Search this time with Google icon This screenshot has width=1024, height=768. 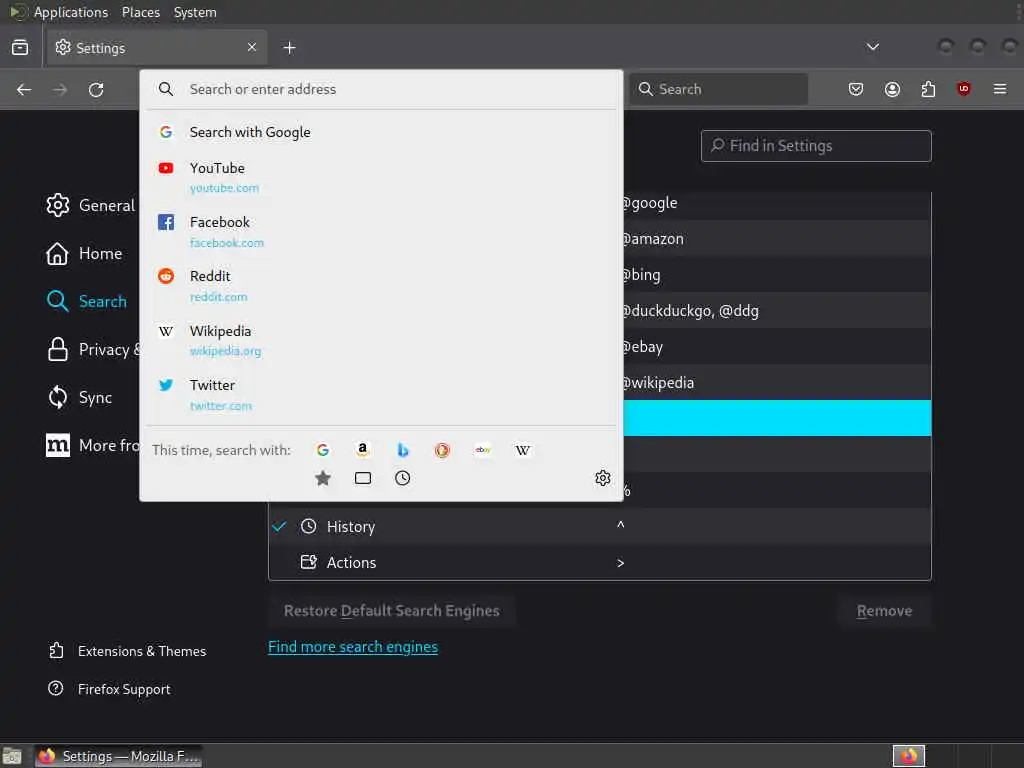pos(323,450)
